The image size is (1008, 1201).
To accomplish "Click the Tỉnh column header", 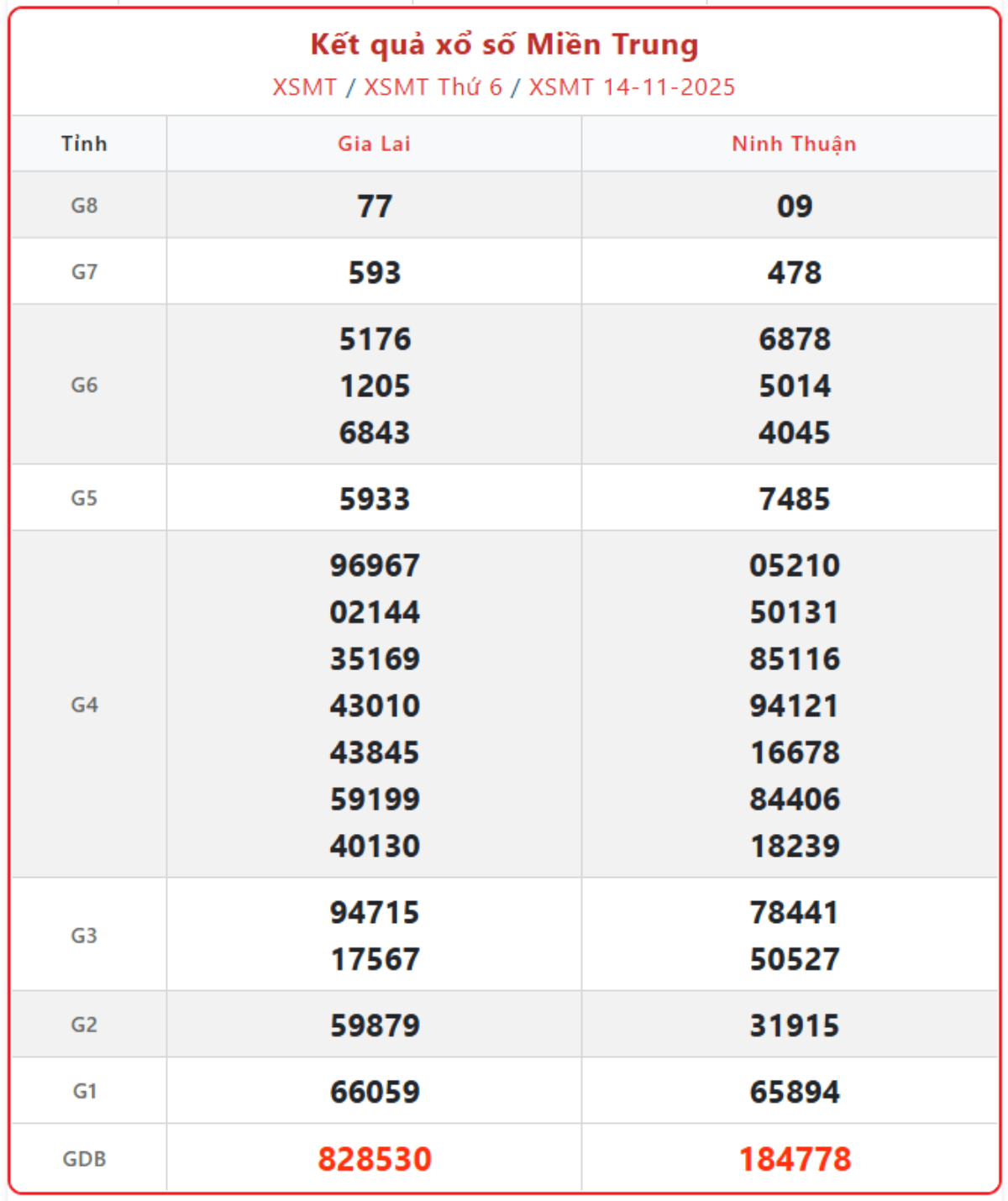I will click(84, 144).
